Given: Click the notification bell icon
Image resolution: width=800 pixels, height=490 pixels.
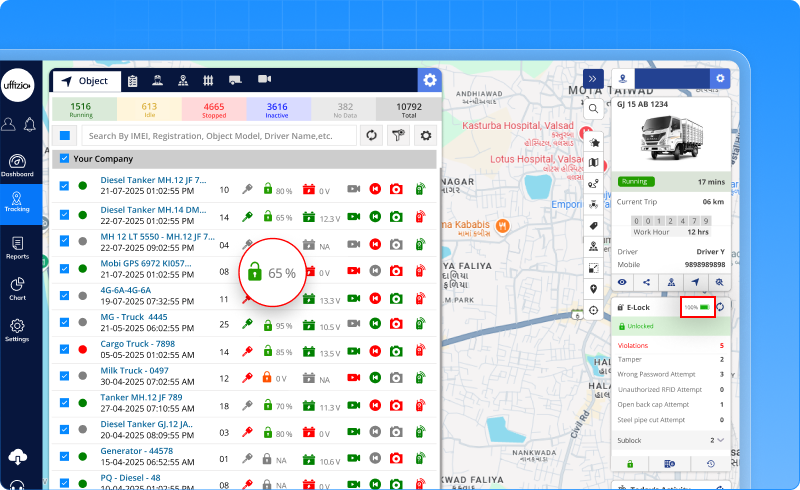Looking at the screenshot, I should [x=29, y=124].
